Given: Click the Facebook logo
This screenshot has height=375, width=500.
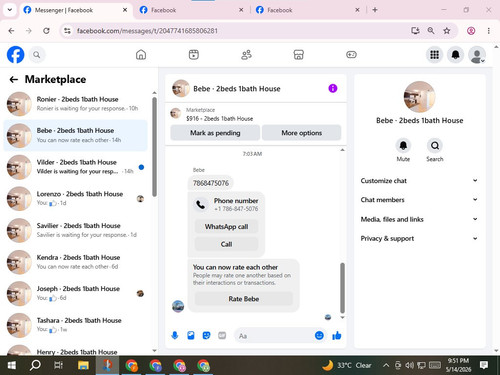Looking at the screenshot, I should (x=15, y=55).
